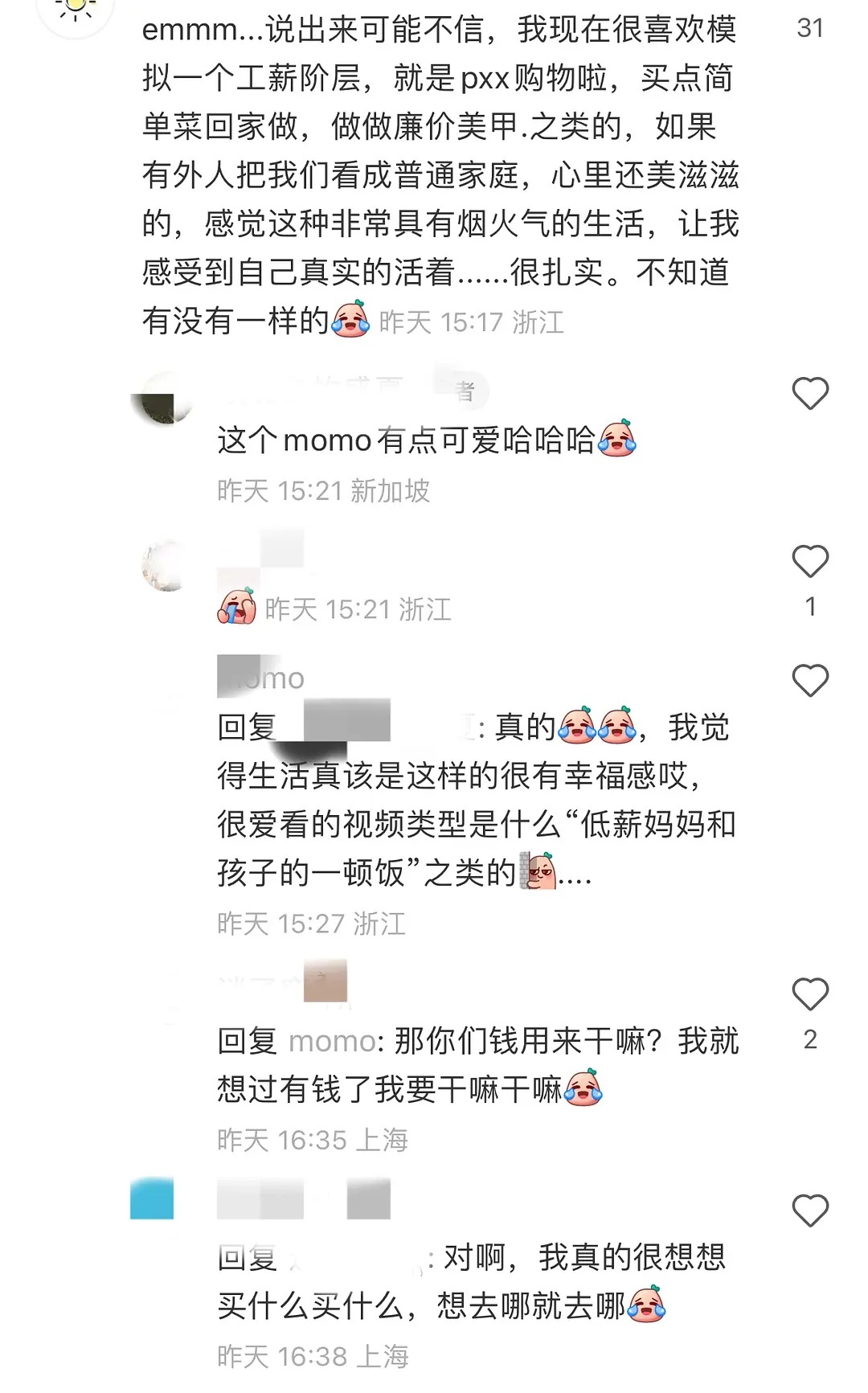868x1393 pixels.
Task: Tap the wall-peeking emoji in 15:27 reply
Action: (x=538, y=871)
